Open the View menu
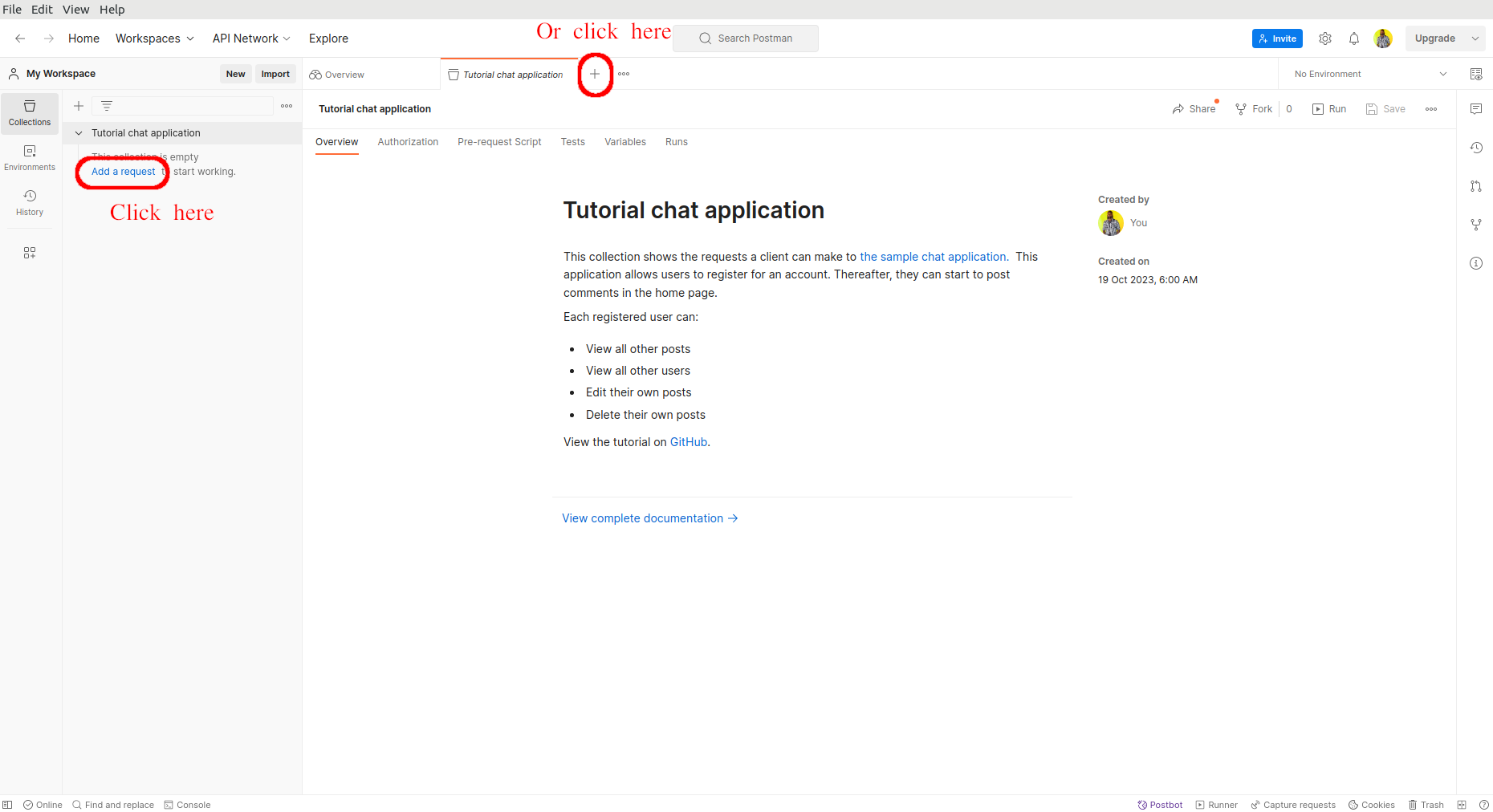The image size is (1493, 812). (76, 10)
